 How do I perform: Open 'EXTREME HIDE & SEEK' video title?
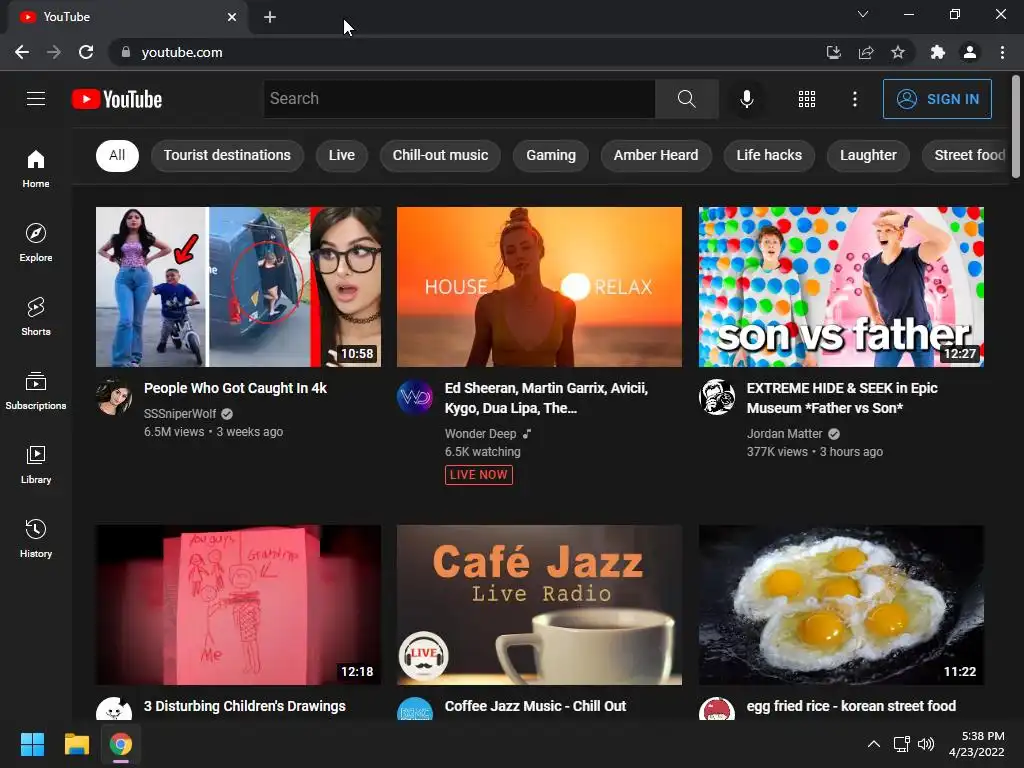tap(842, 398)
